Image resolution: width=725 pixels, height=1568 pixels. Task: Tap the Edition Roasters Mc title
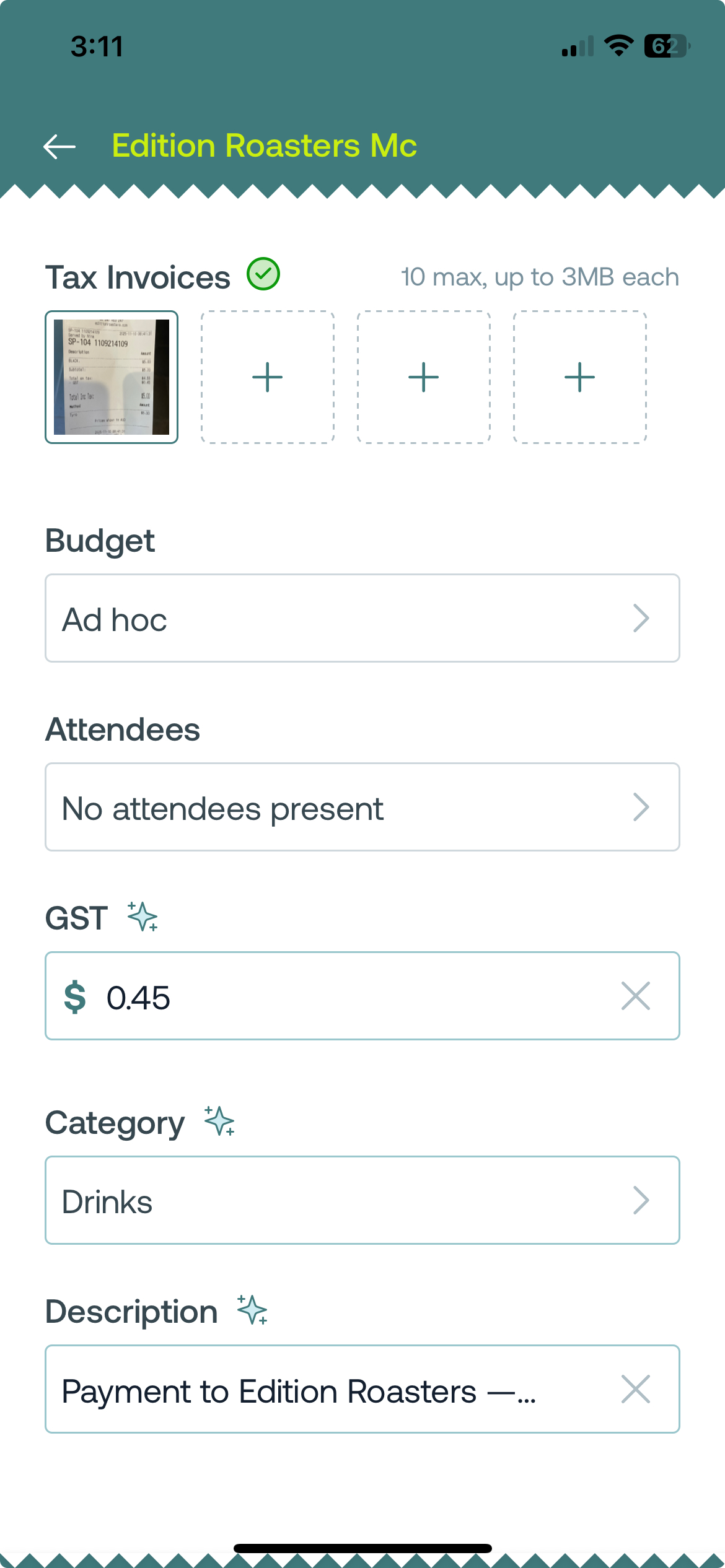pyautogui.click(x=264, y=146)
